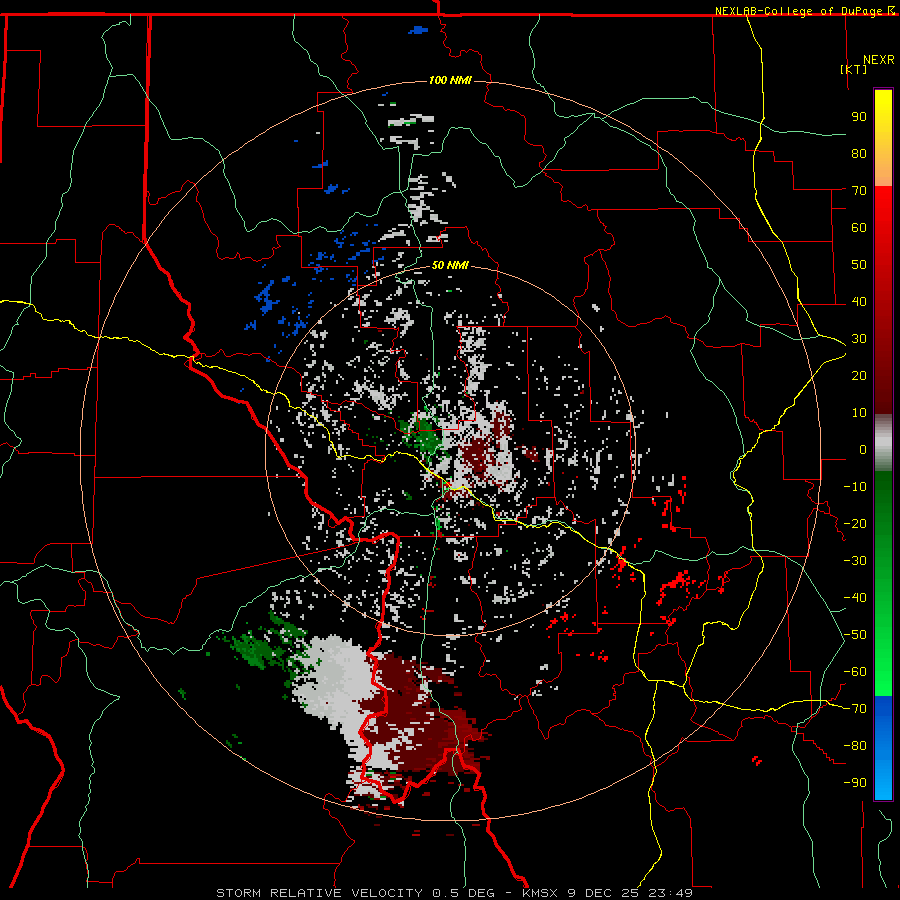Viewport: 900px width, 900px height.
Task: Click the KMSX radar site identifier
Action: tap(540, 893)
